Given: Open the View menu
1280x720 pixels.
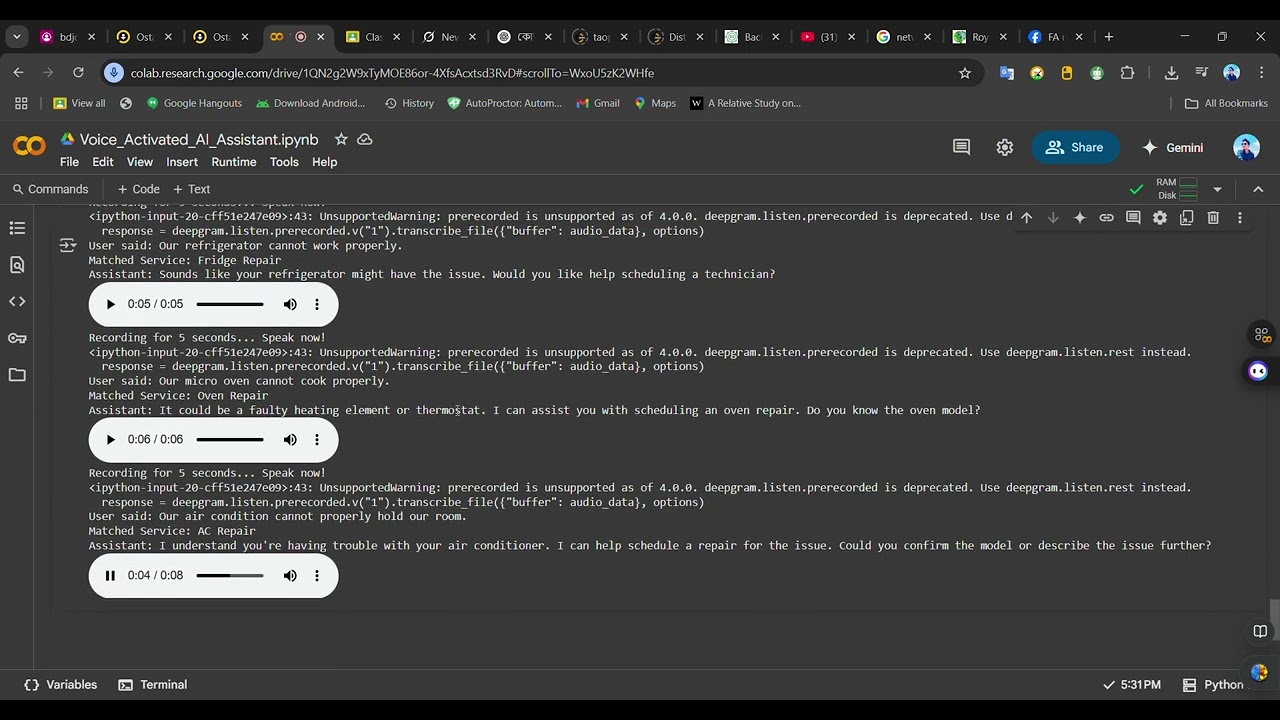Looking at the screenshot, I should [140, 162].
